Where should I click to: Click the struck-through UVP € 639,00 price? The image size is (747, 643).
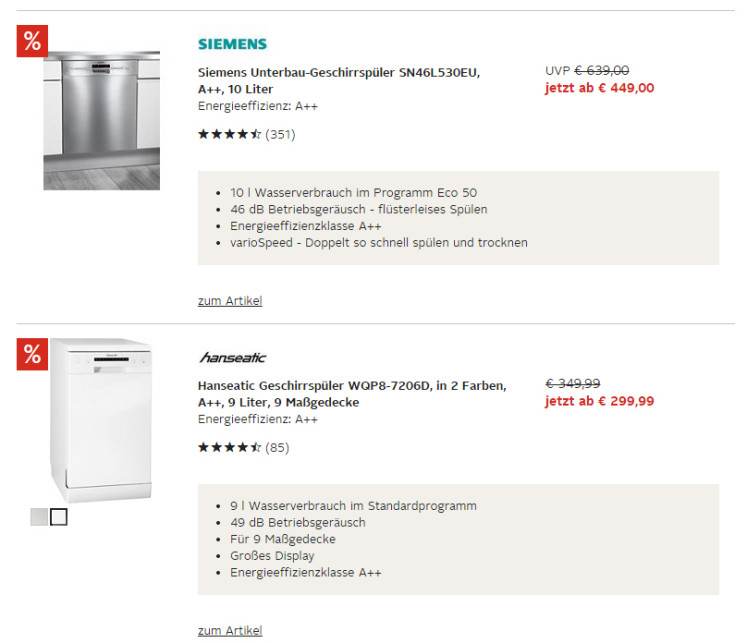click(587, 70)
